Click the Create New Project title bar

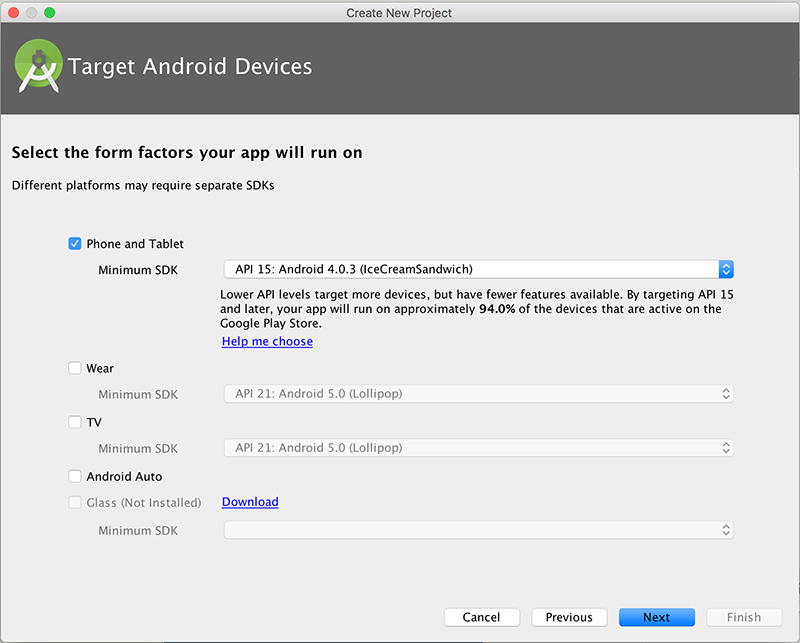(399, 13)
